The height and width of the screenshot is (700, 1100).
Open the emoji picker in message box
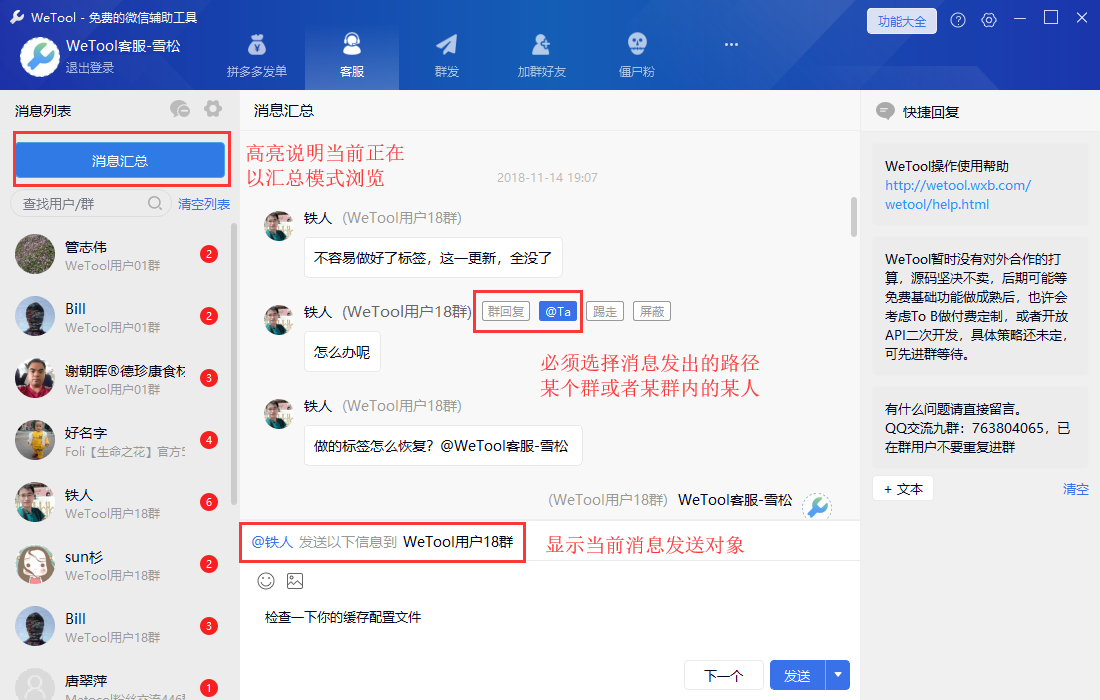(x=266, y=581)
